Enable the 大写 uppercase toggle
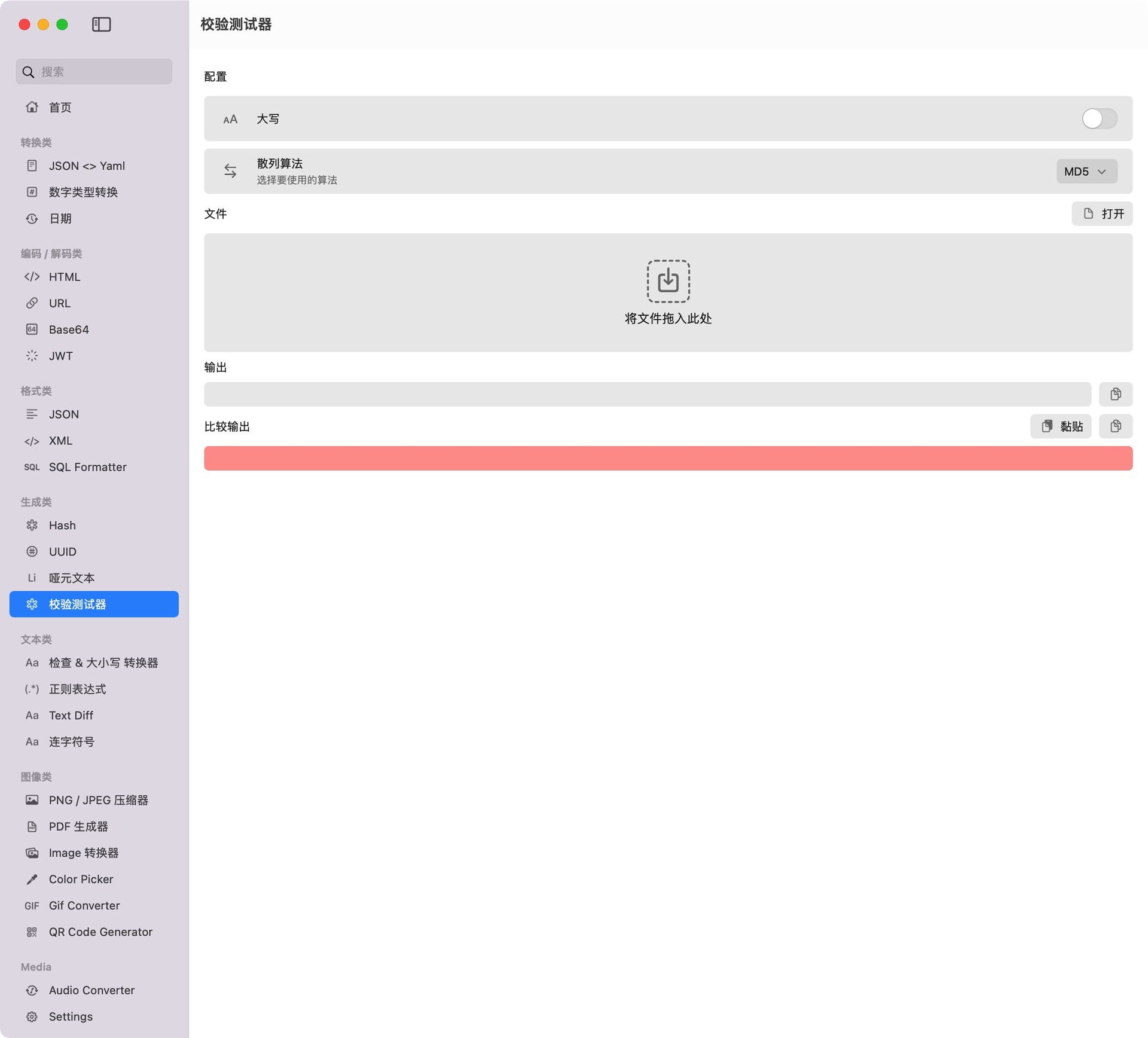 pyautogui.click(x=1099, y=118)
